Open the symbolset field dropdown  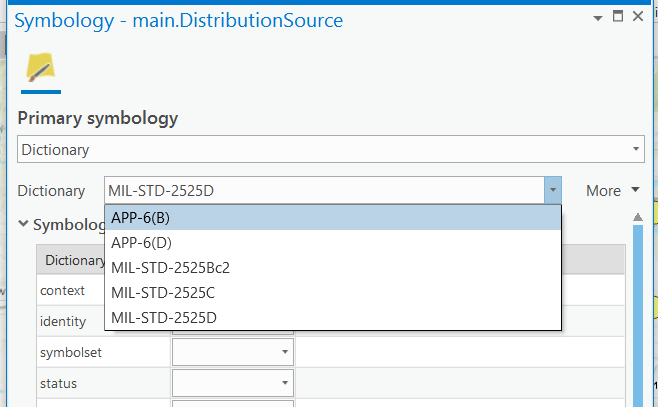[233, 352]
